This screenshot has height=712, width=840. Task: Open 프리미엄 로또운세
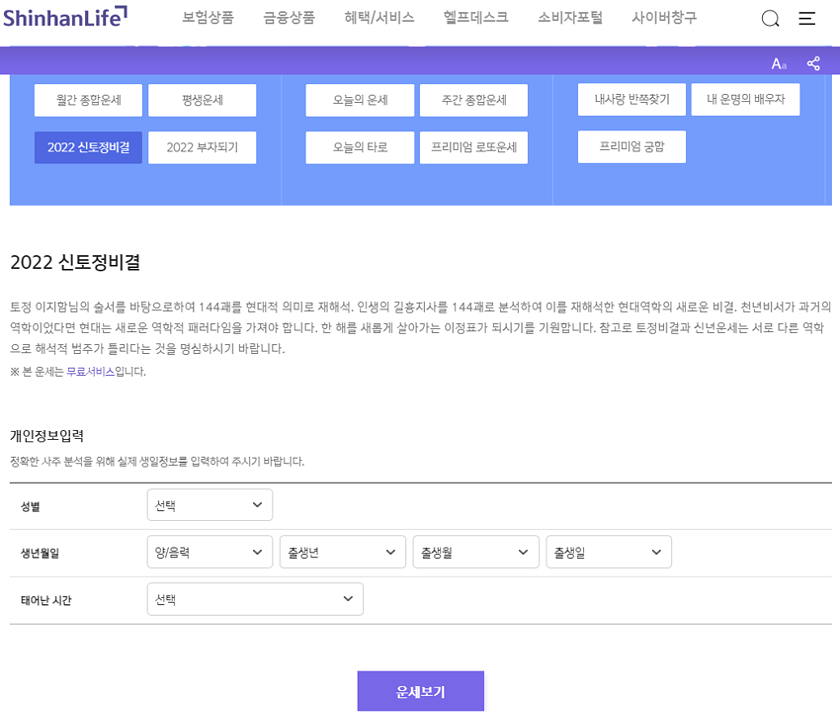474,147
